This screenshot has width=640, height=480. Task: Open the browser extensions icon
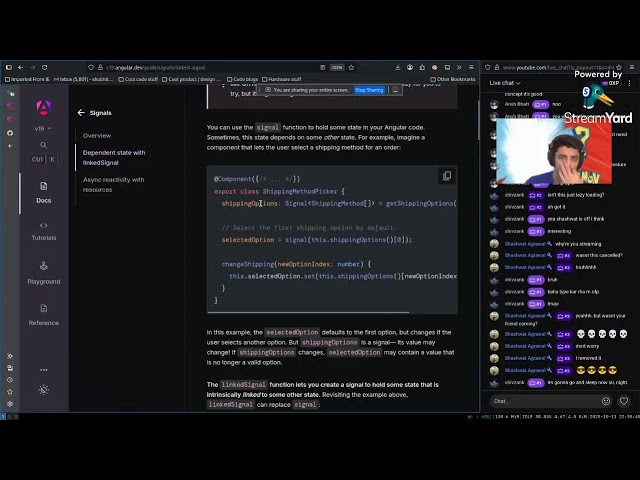coord(422,67)
